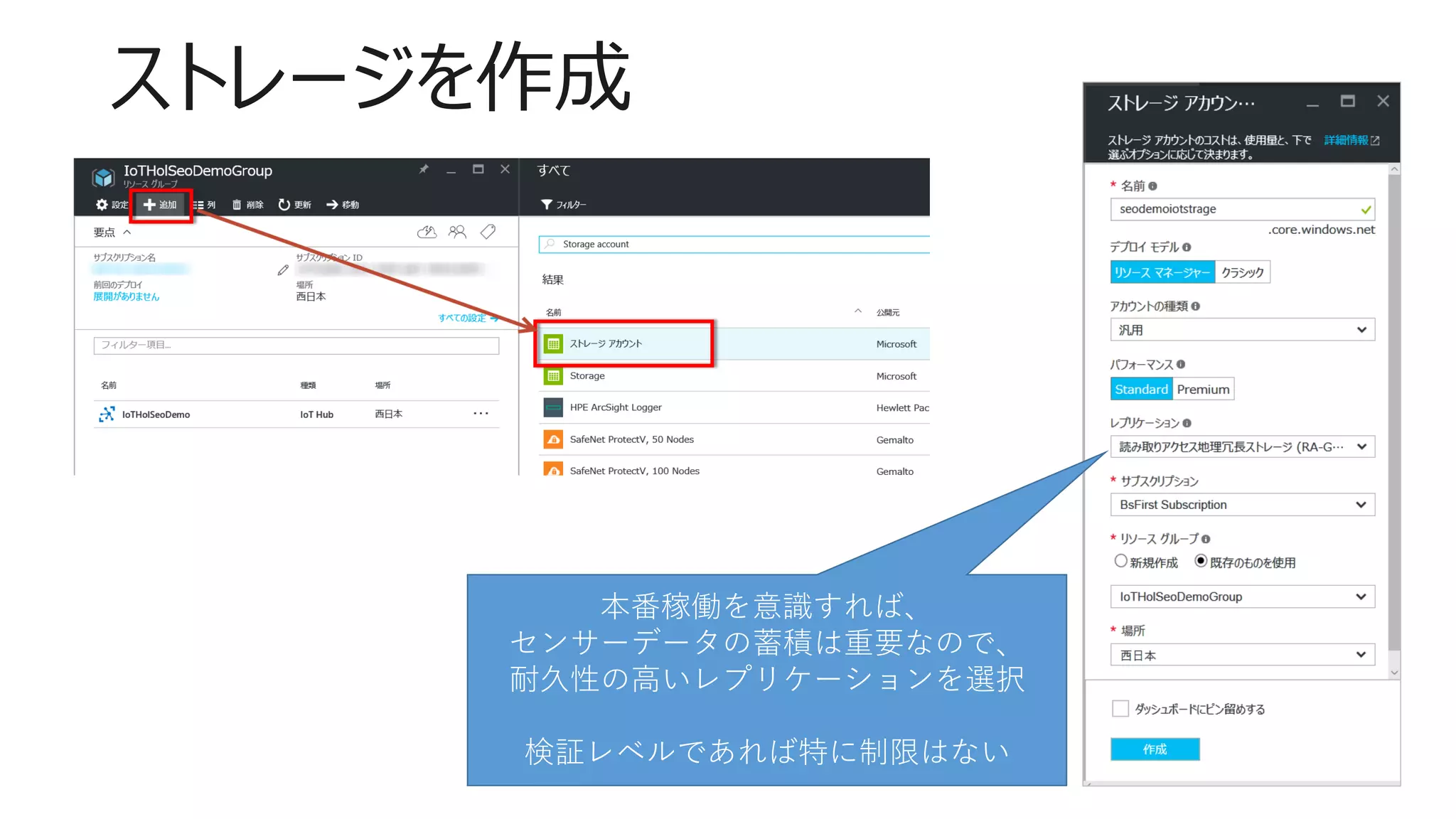
Task: Open the 西日本 location dropdown
Action: tap(1242, 655)
